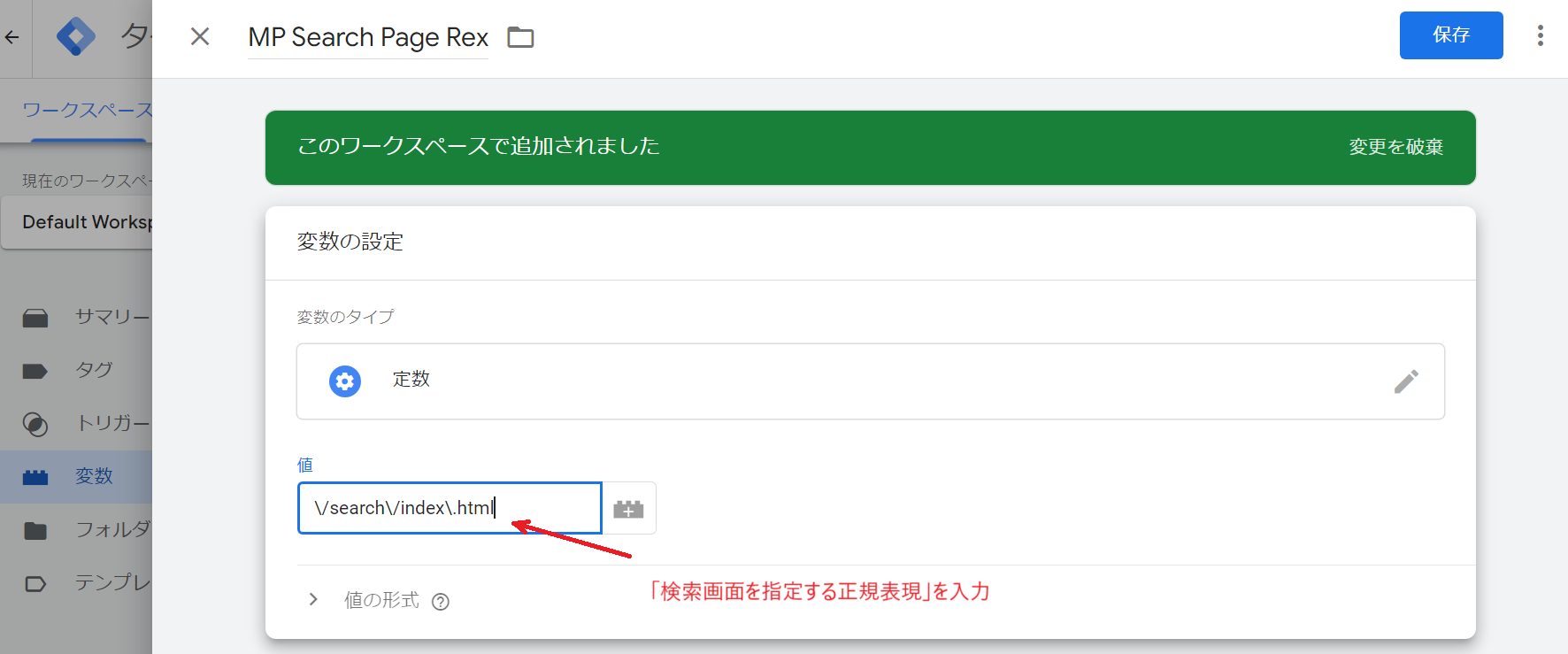This screenshot has width=1568, height=654.
Task: Open the テンプレート sidebar item
Action: point(76,582)
